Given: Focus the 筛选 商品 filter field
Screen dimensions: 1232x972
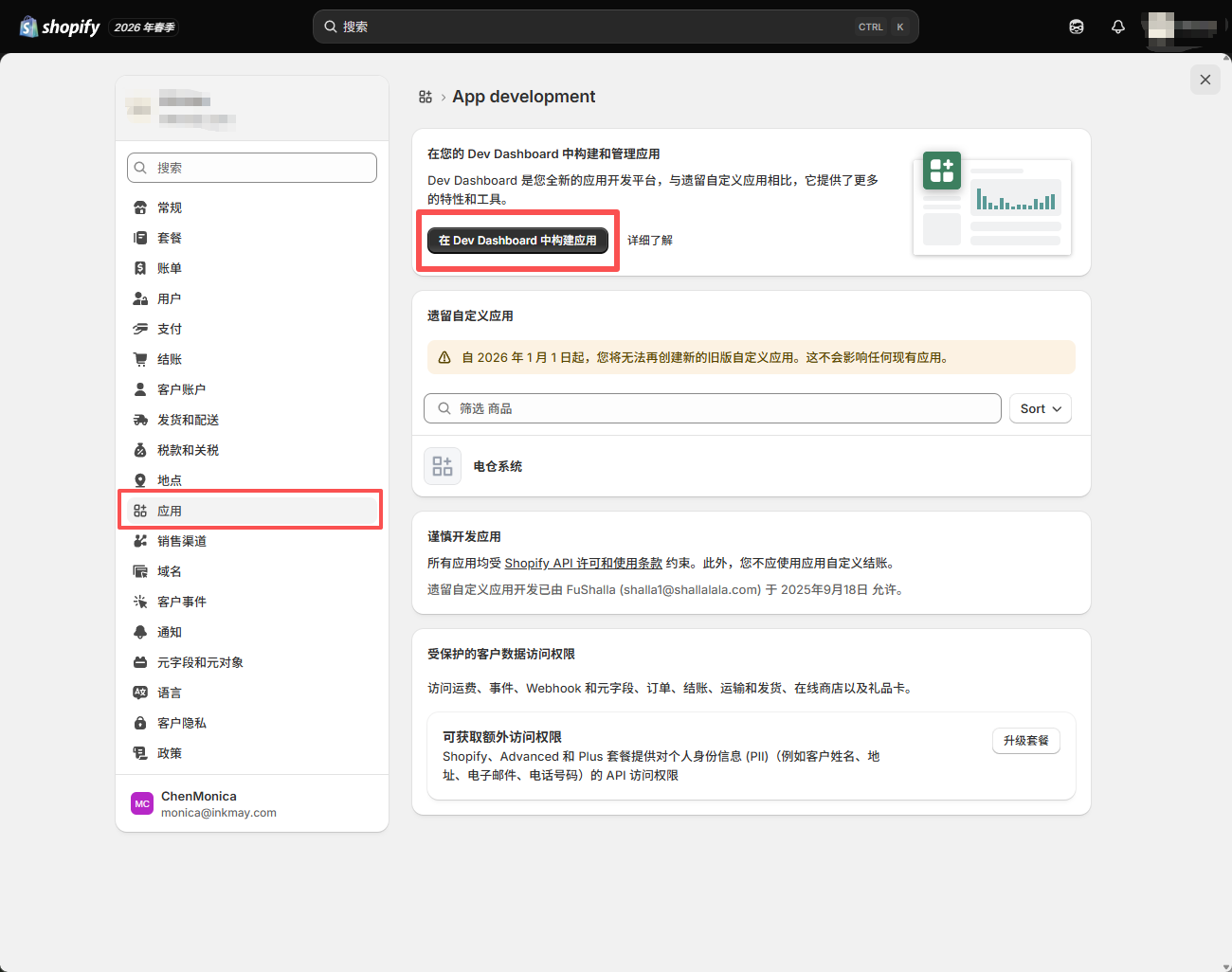Looking at the screenshot, I should point(713,408).
